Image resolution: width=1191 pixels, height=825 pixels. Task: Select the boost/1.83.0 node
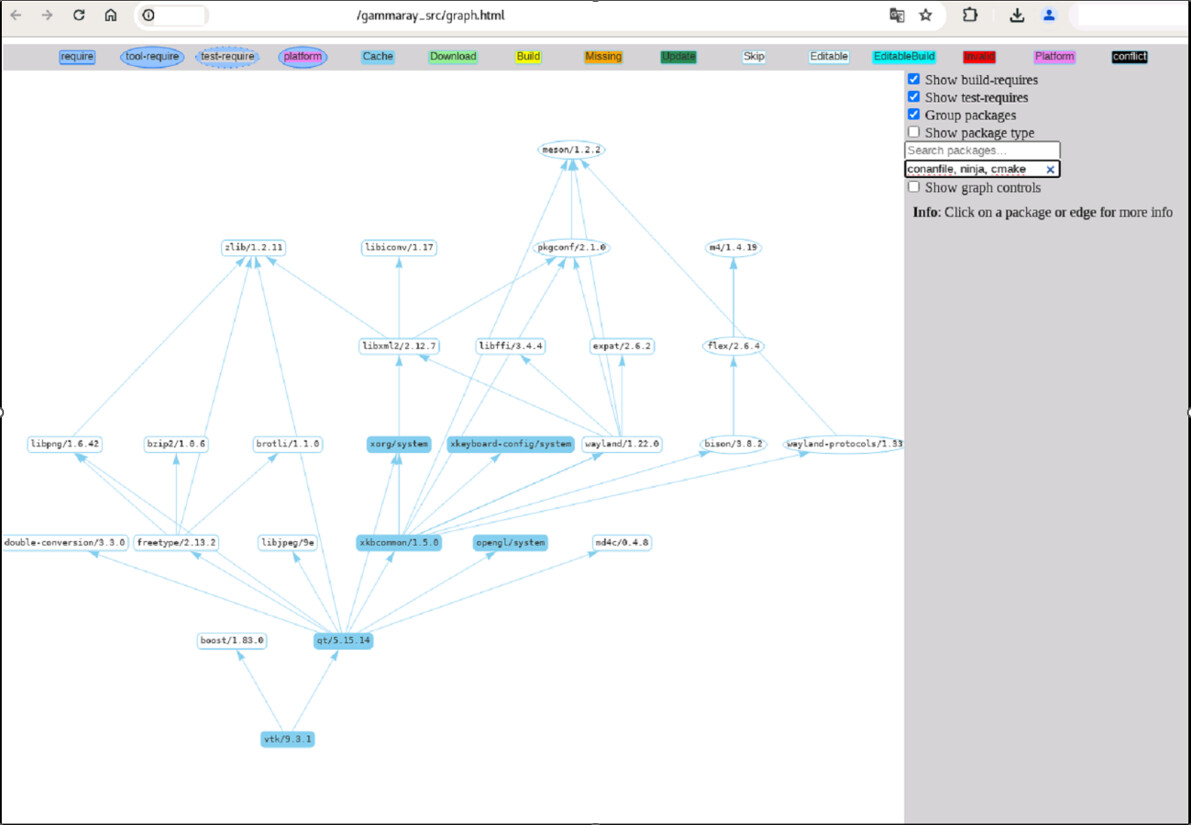pyautogui.click(x=232, y=641)
